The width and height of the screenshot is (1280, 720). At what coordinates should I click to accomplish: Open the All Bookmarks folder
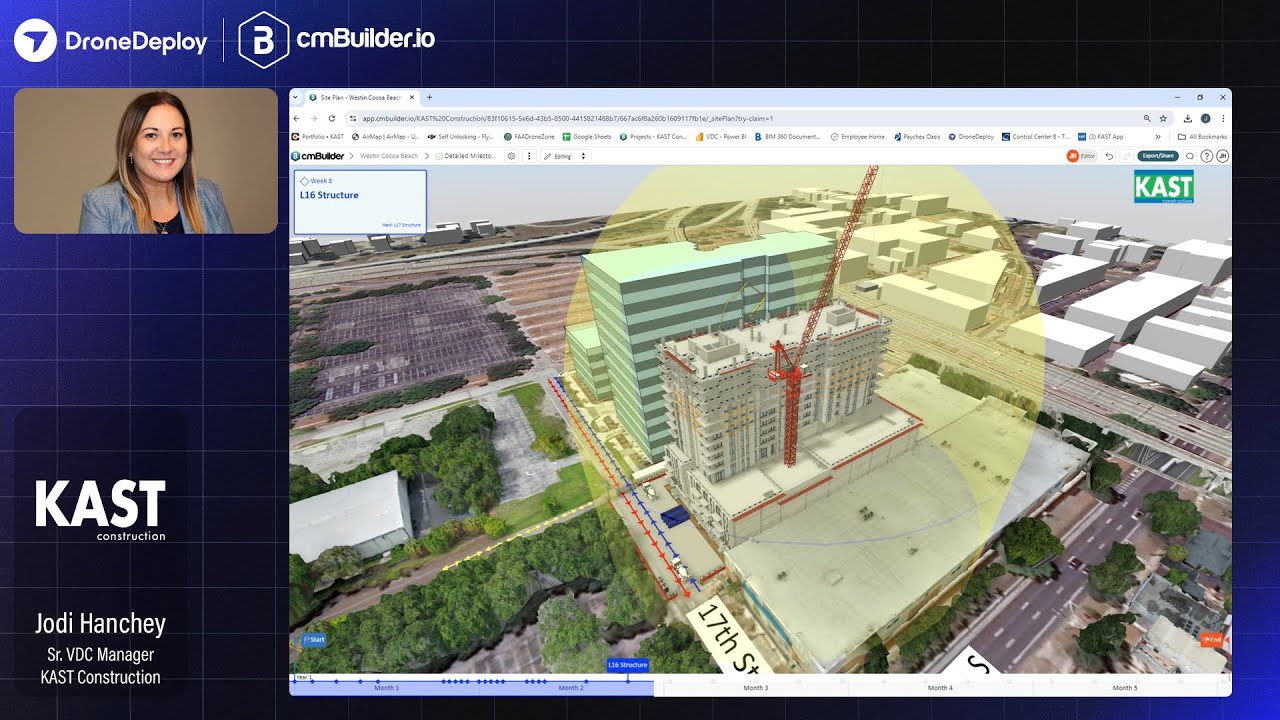pyautogui.click(x=1202, y=137)
